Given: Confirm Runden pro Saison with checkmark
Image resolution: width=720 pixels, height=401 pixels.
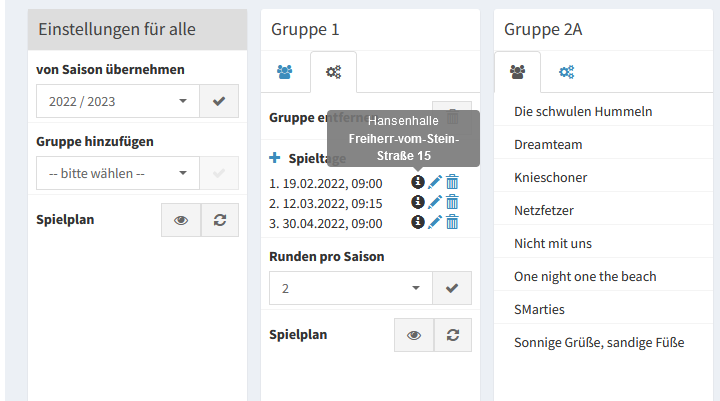Looking at the screenshot, I should (x=452, y=288).
